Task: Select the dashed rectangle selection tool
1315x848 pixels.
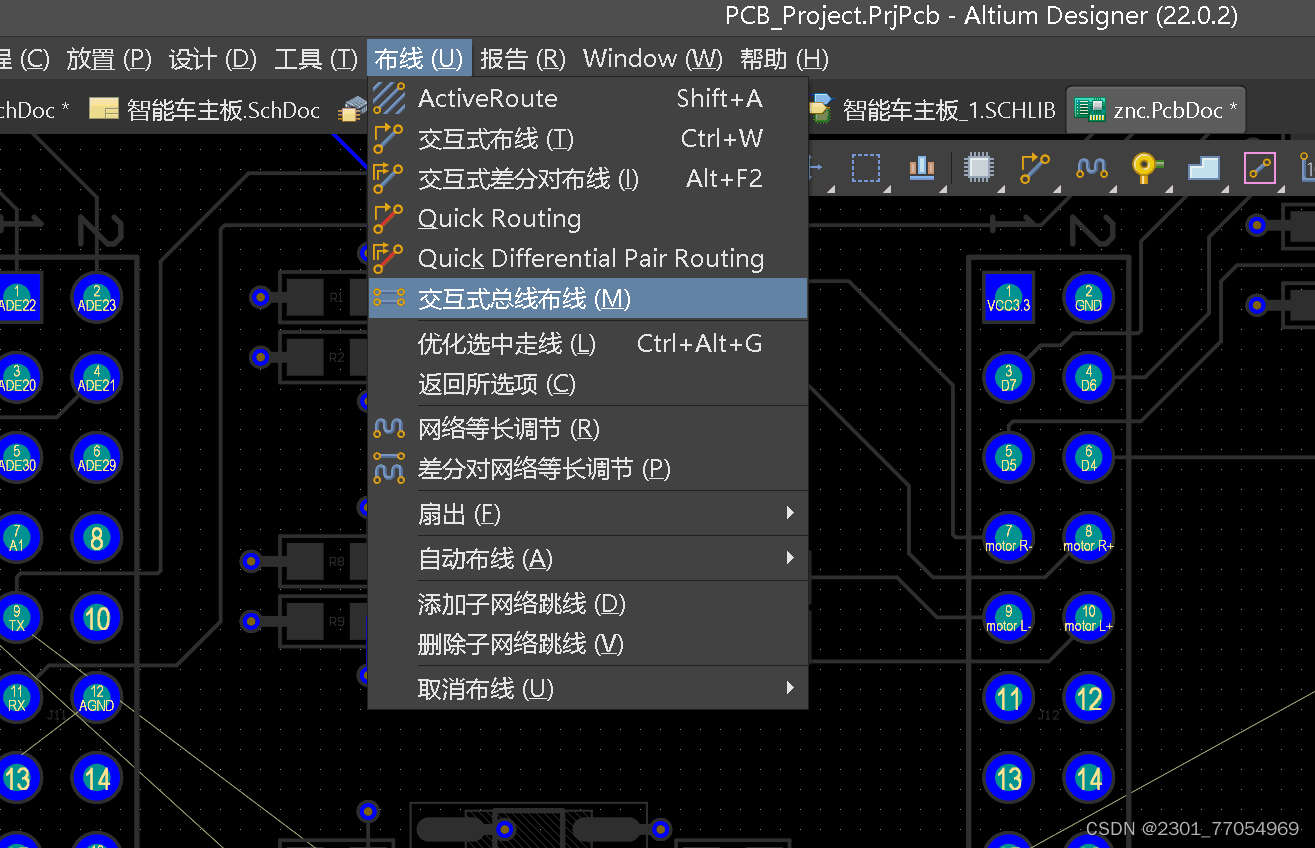Action: 865,168
